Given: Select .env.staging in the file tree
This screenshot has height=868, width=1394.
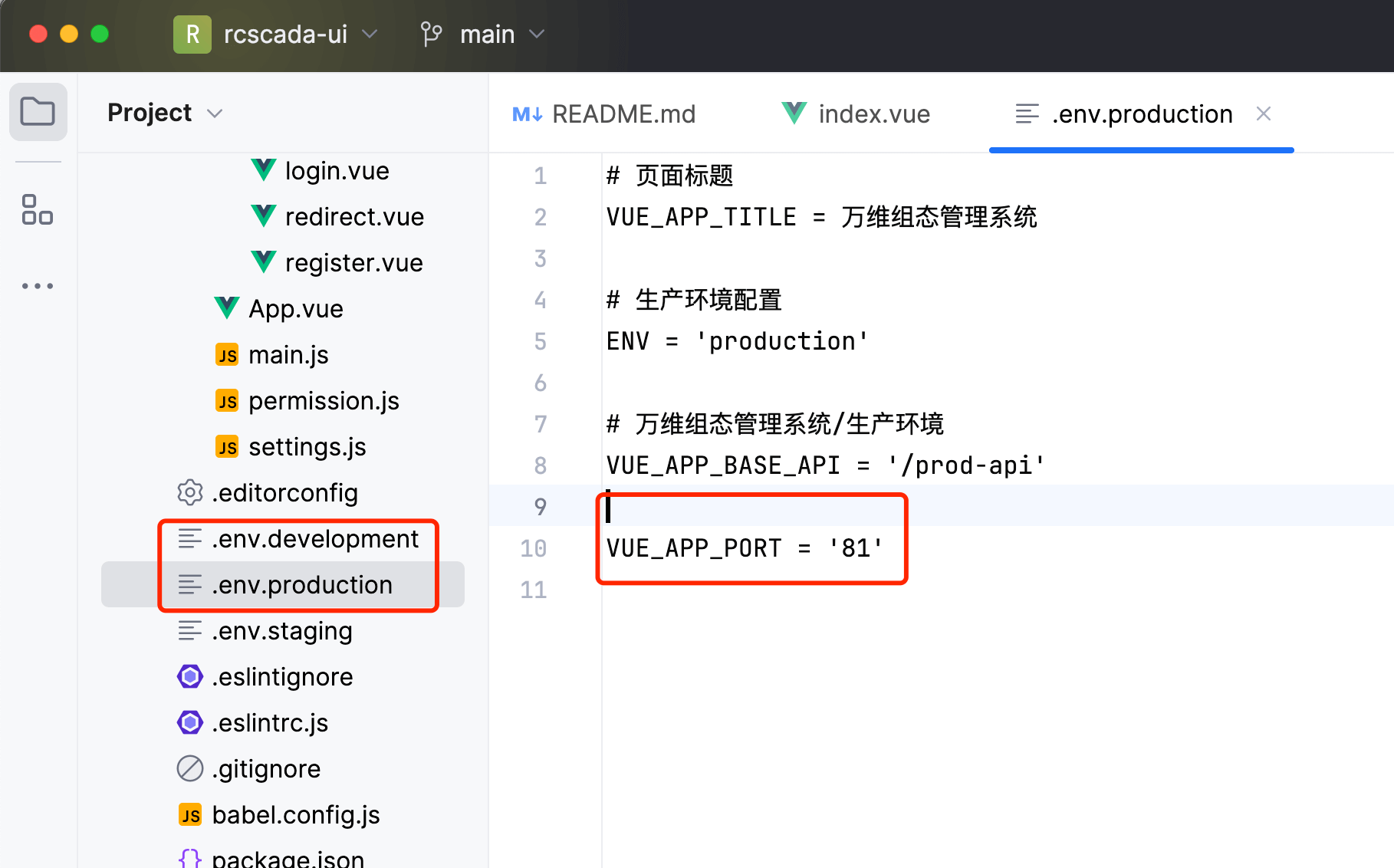Looking at the screenshot, I should coord(281,631).
